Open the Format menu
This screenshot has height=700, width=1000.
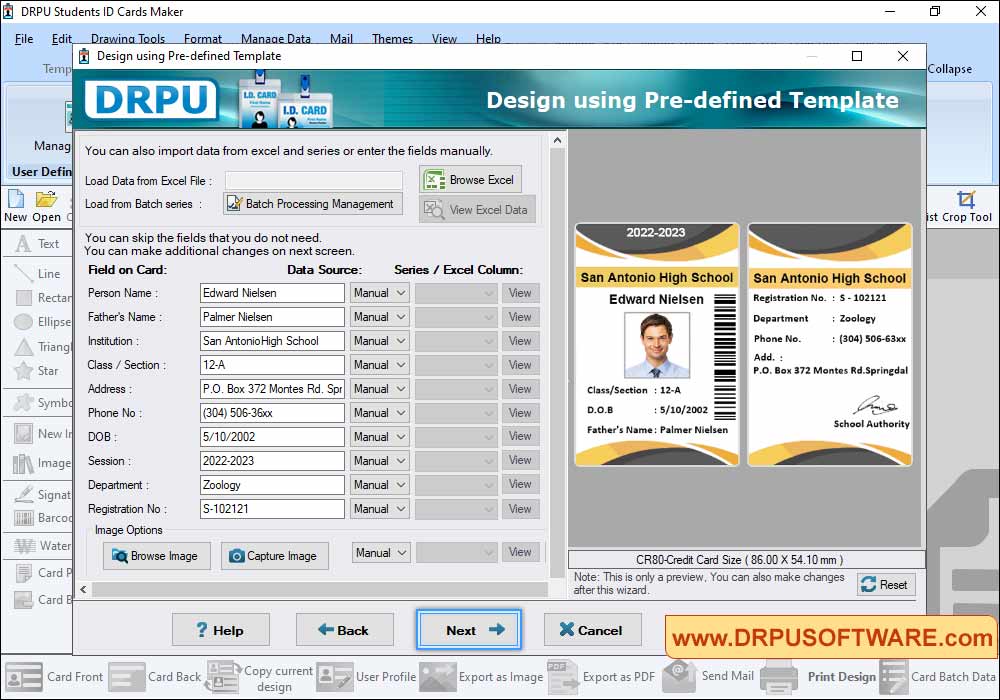click(x=203, y=38)
